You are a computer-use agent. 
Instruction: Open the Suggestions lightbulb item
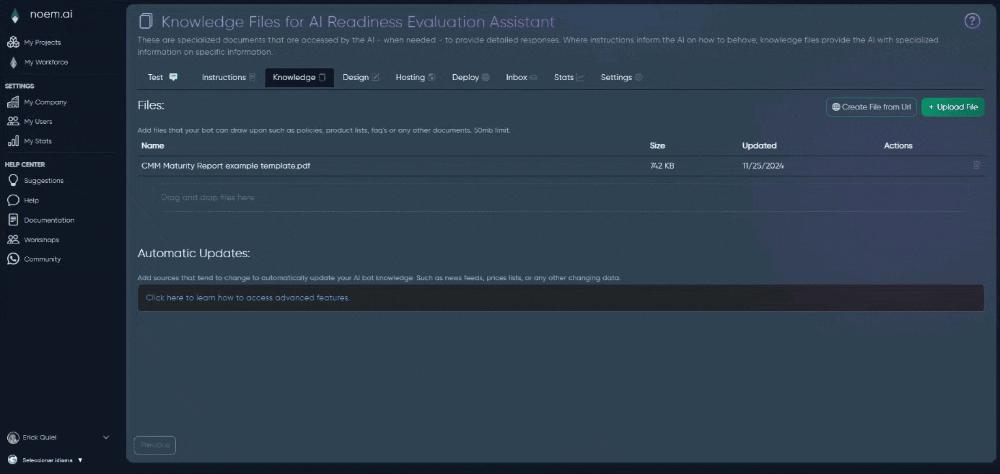point(43,181)
